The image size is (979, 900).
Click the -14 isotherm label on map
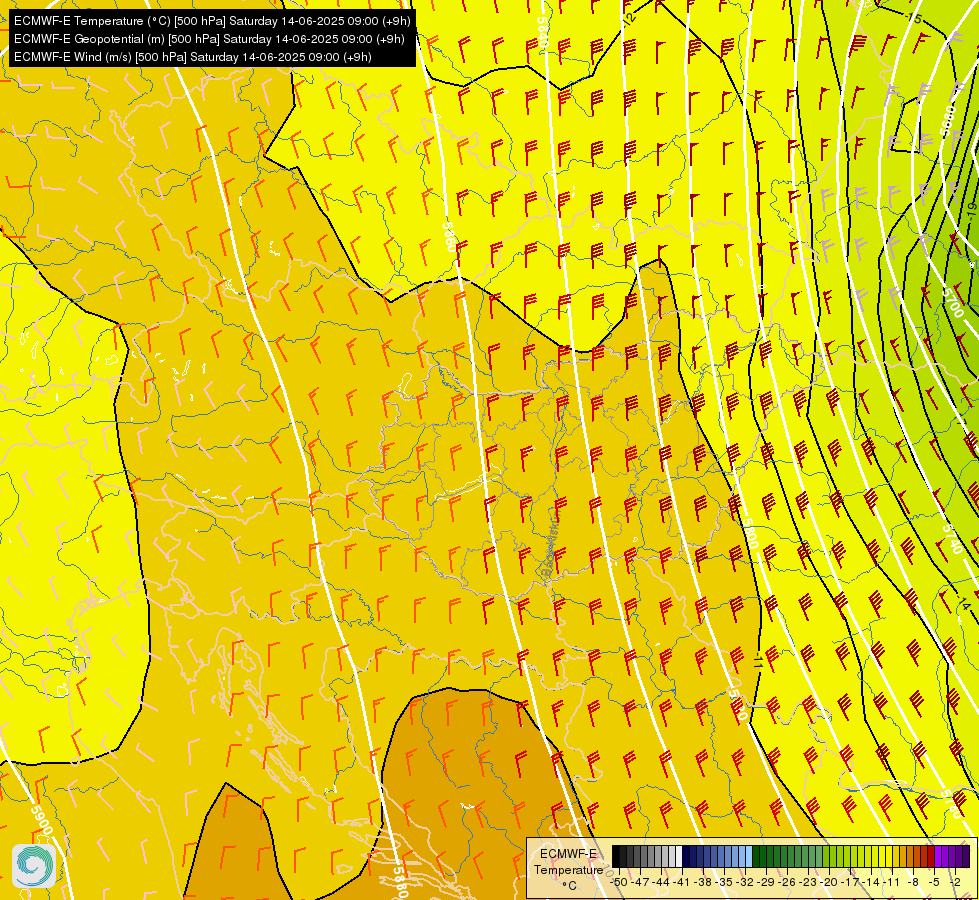(x=962, y=605)
